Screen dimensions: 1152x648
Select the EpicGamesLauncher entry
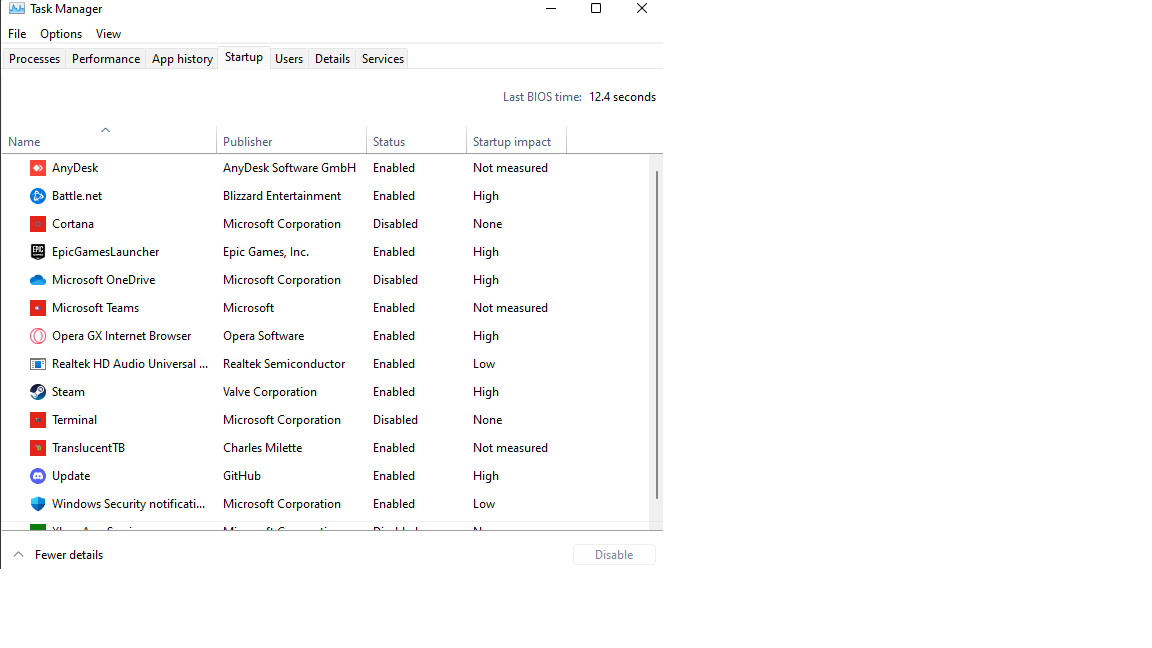(x=326, y=252)
